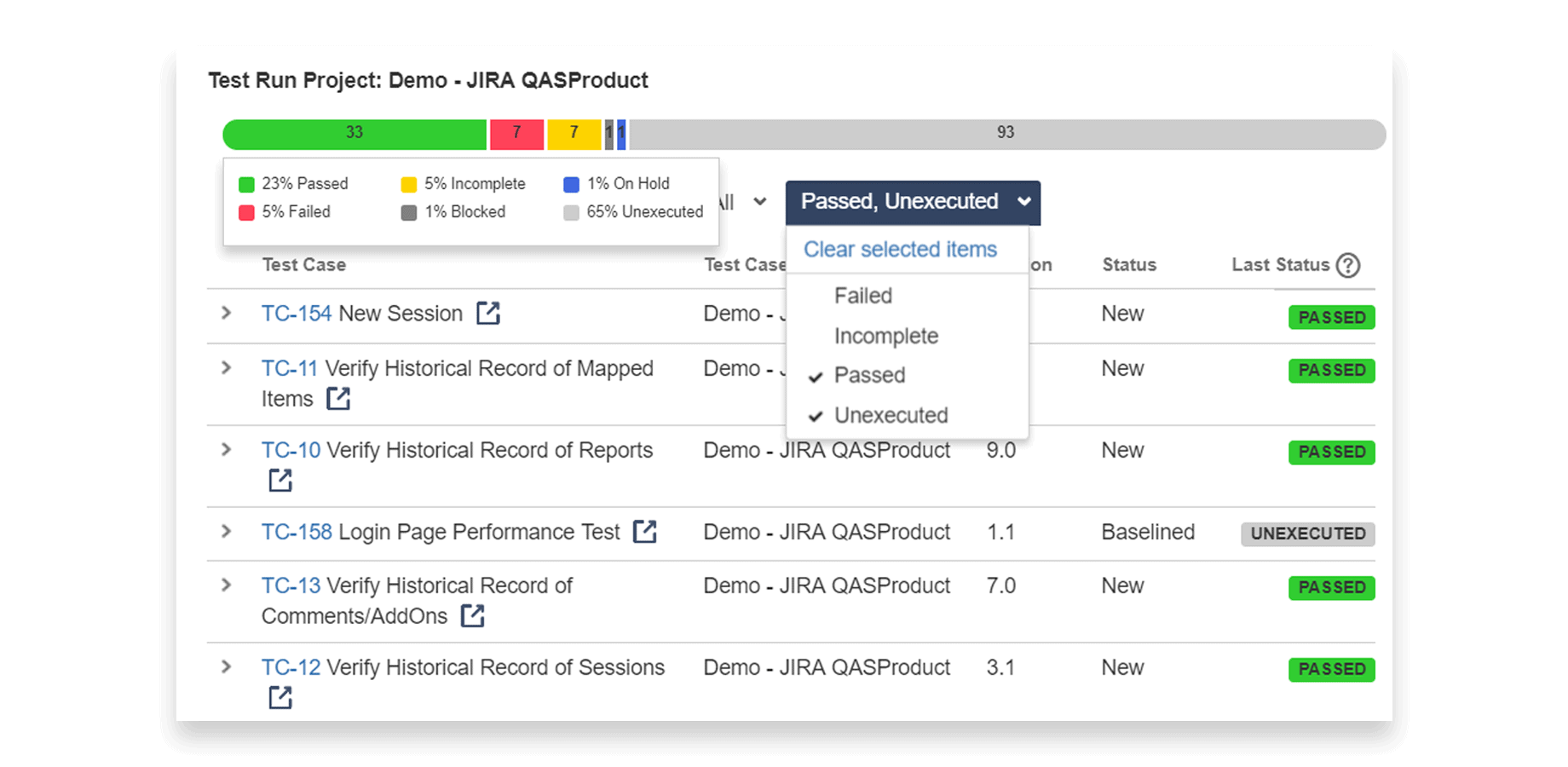Open TC-154 in a new window via external link icon
Viewport: 1568px width, 767px height.
coord(488,313)
